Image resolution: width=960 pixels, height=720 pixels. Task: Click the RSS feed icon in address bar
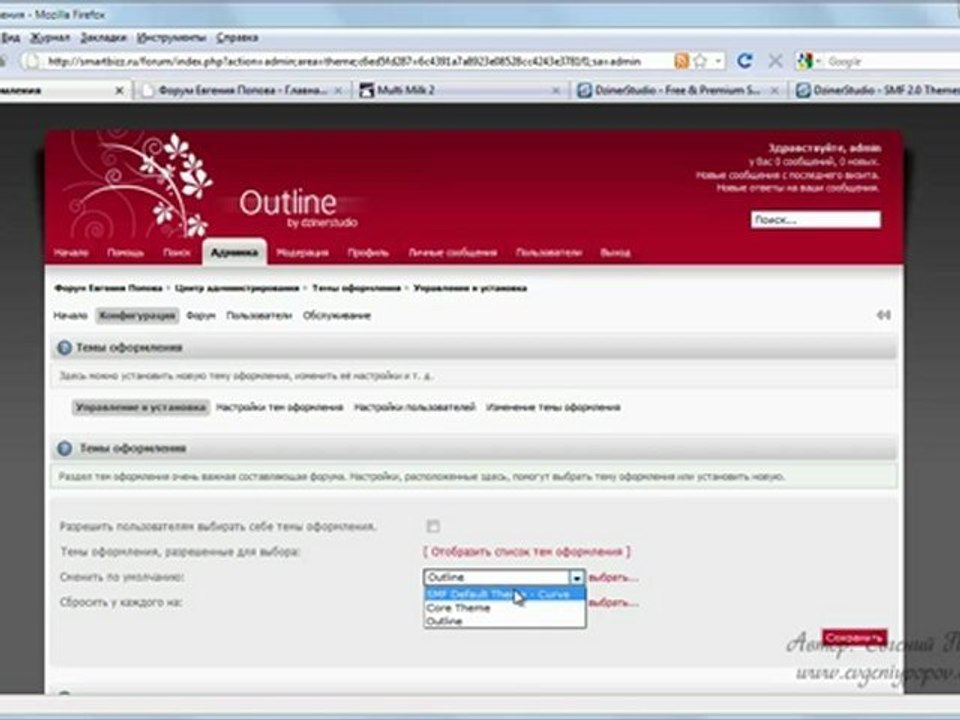coord(681,61)
